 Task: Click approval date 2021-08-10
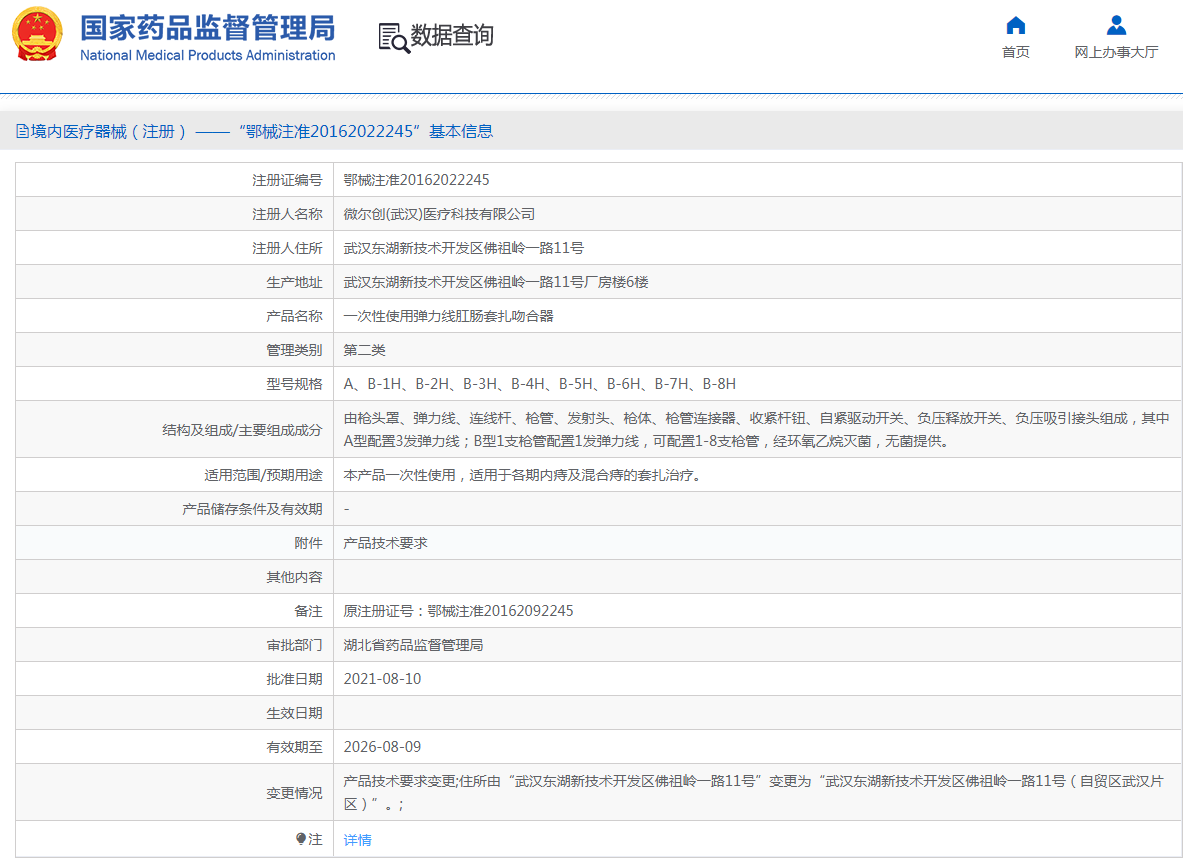(x=382, y=679)
